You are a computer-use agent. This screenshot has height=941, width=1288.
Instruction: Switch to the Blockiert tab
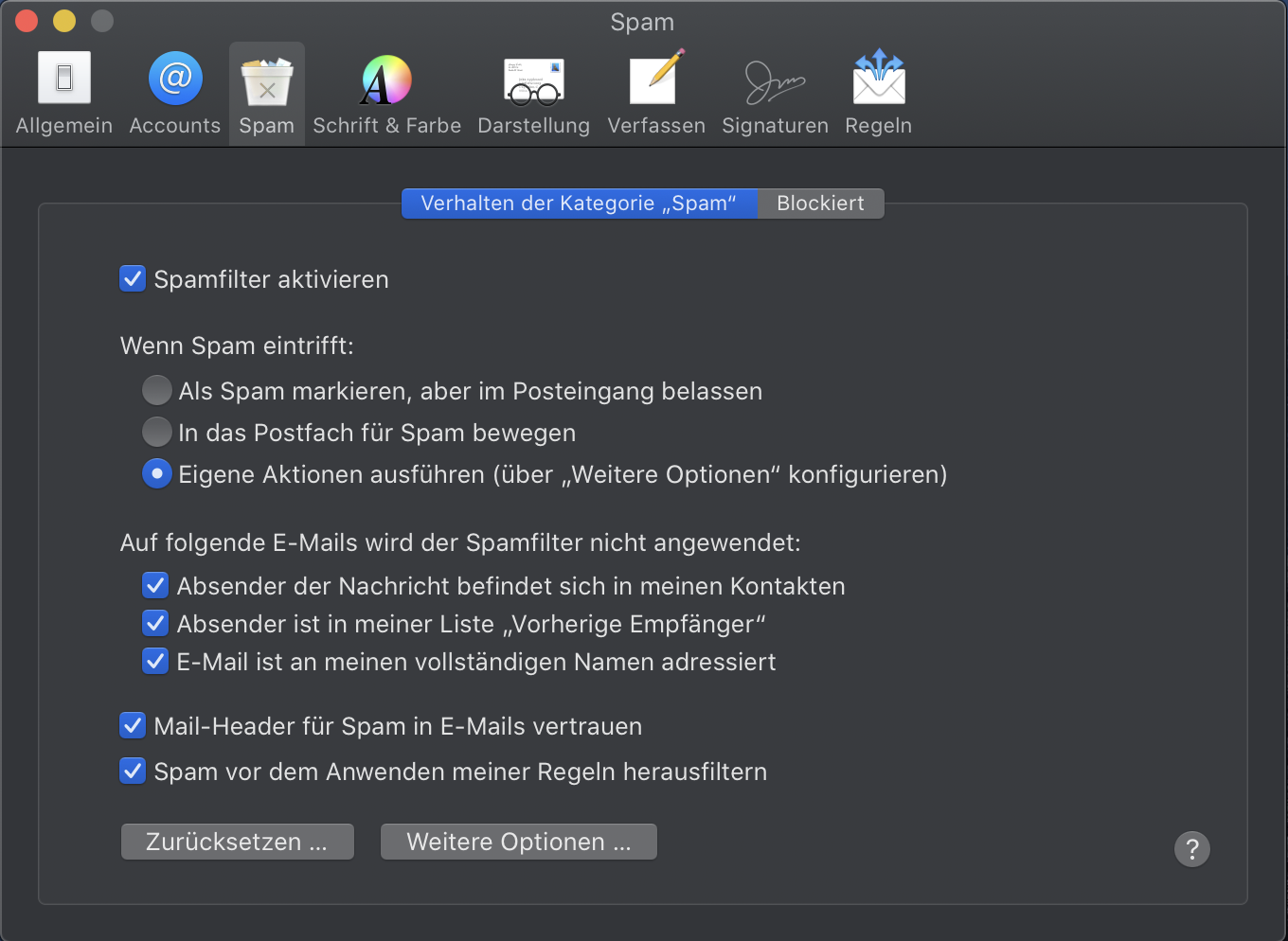[820, 204]
